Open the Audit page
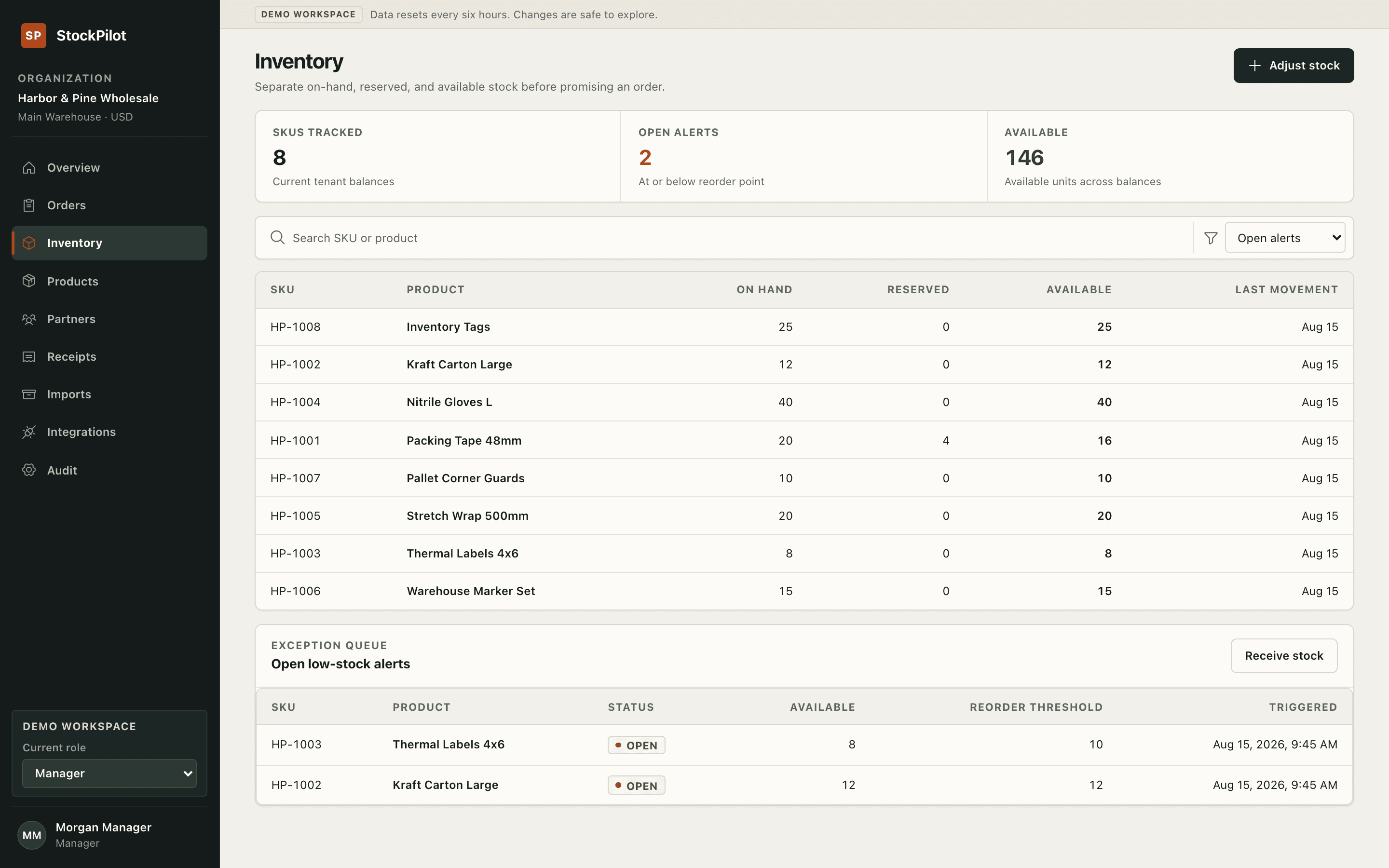This screenshot has height=868, width=1389. coord(109,470)
